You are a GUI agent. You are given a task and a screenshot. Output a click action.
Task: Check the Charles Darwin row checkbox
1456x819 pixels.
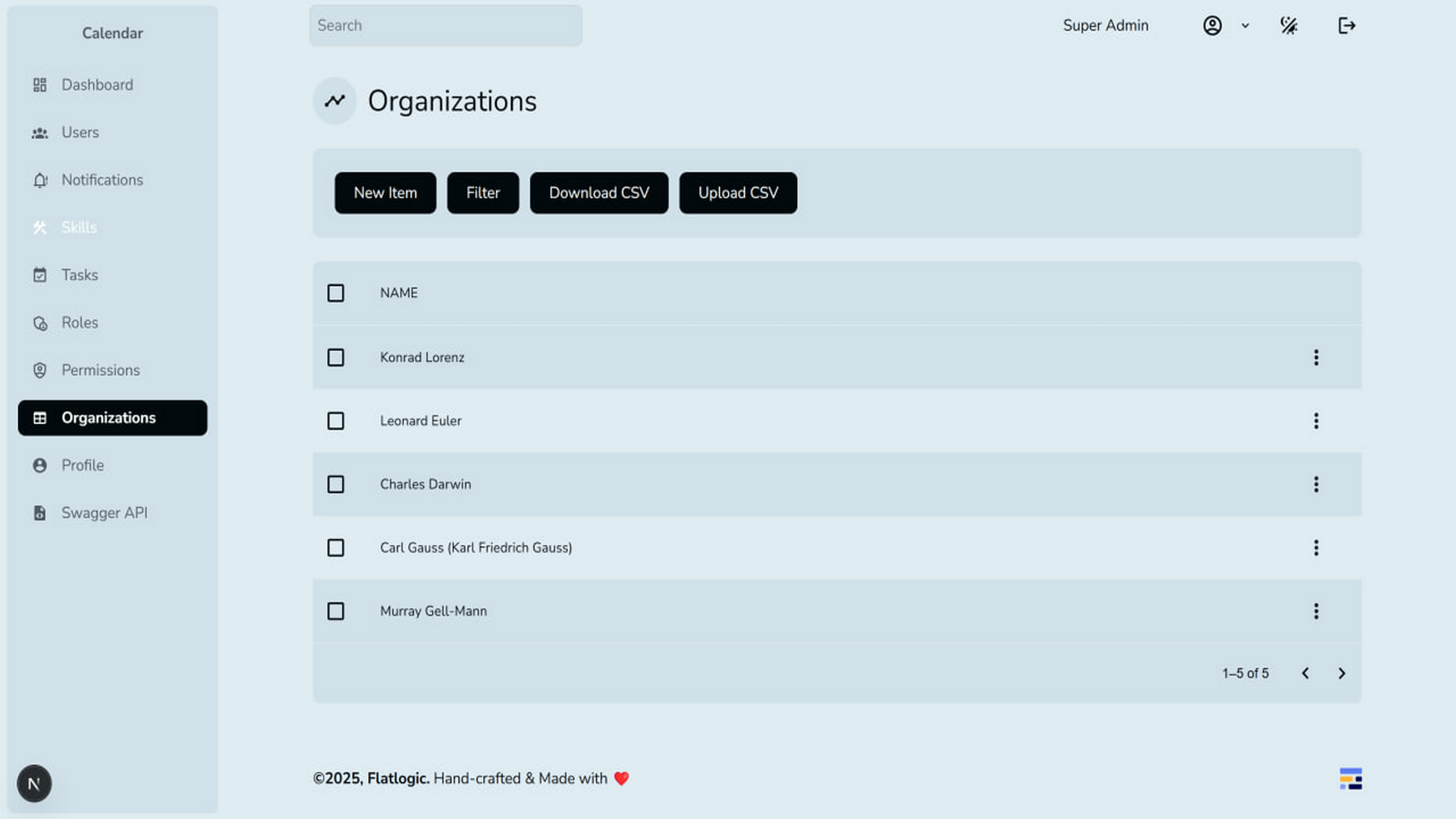[x=336, y=485]
